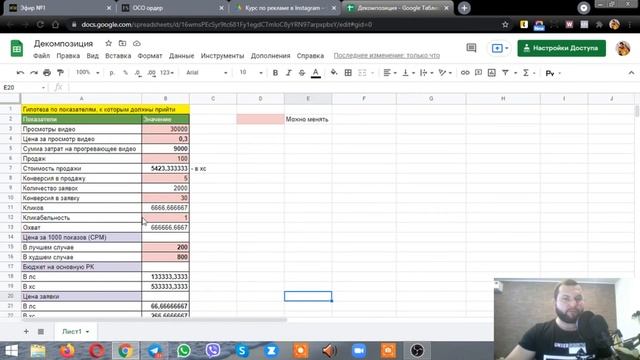Open the Windows Start menu
Screen dimensions: 640x360
point(11,351)
